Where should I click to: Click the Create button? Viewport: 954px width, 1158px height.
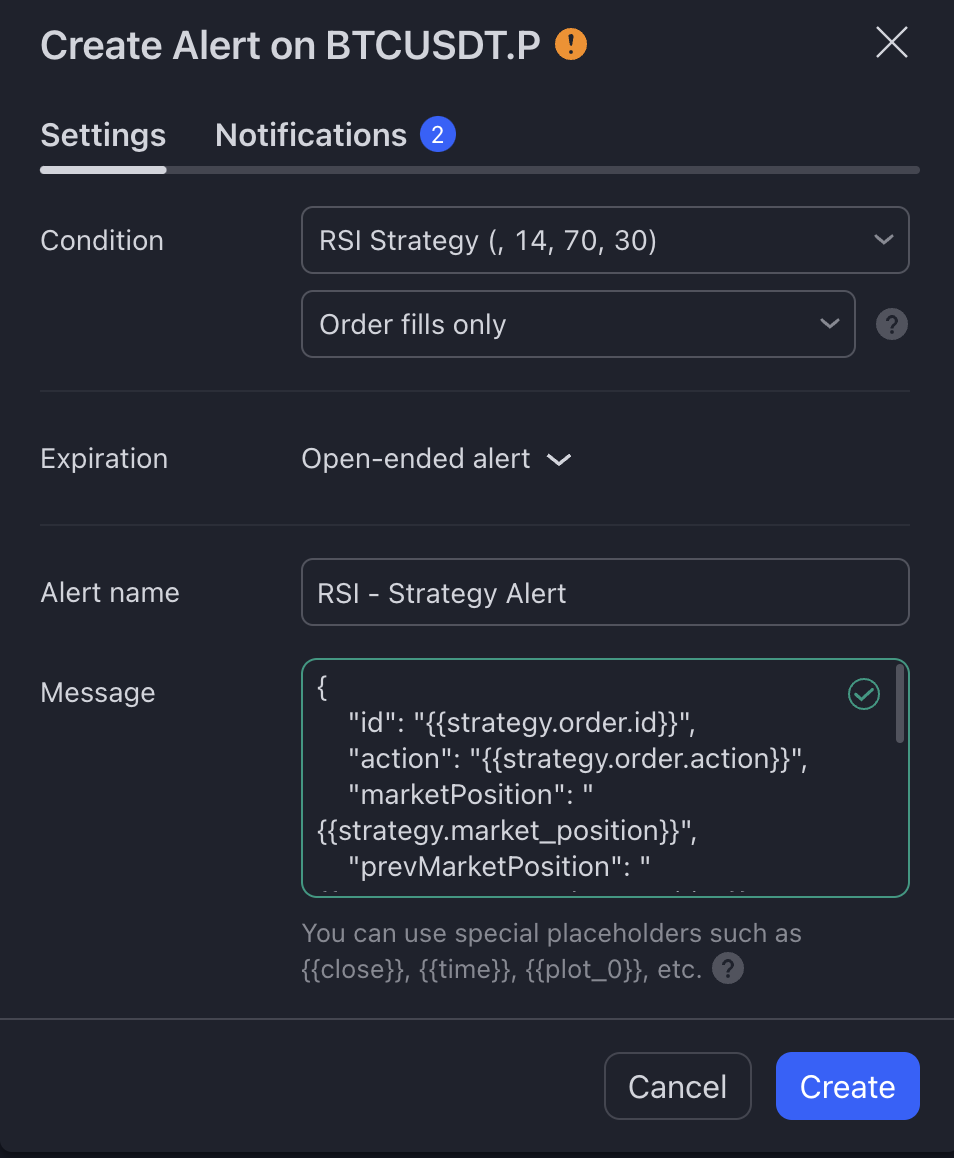(x=847, y=1086)
